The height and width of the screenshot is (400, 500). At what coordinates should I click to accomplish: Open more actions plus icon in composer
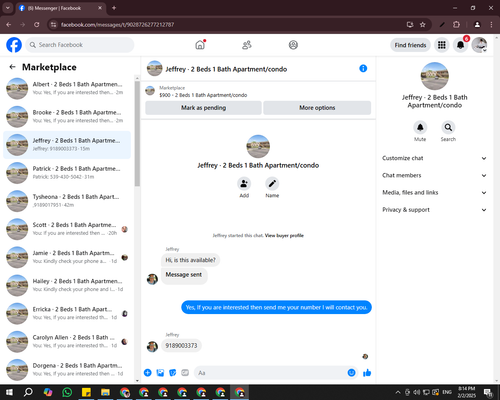pos(148,373)
